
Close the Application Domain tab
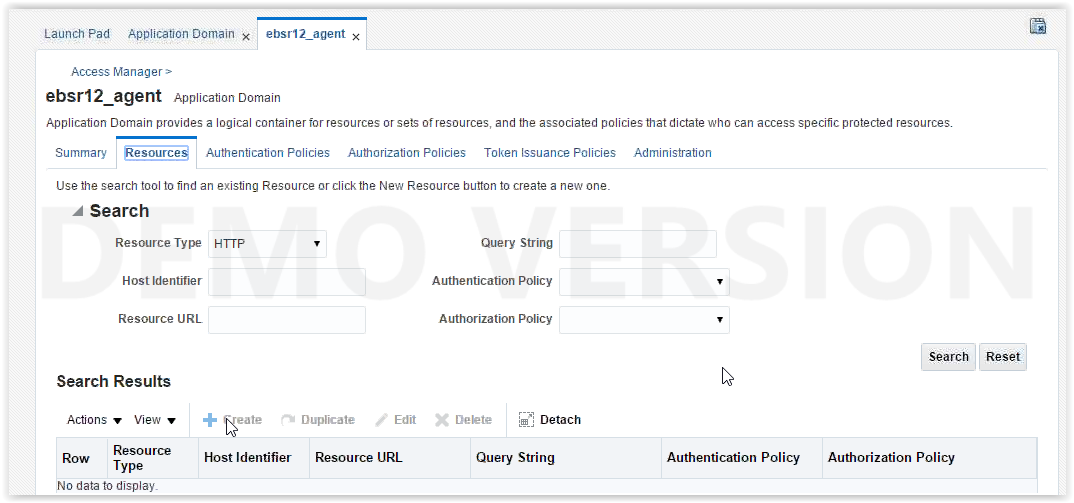pyautogui.click(x=246, y=37)
